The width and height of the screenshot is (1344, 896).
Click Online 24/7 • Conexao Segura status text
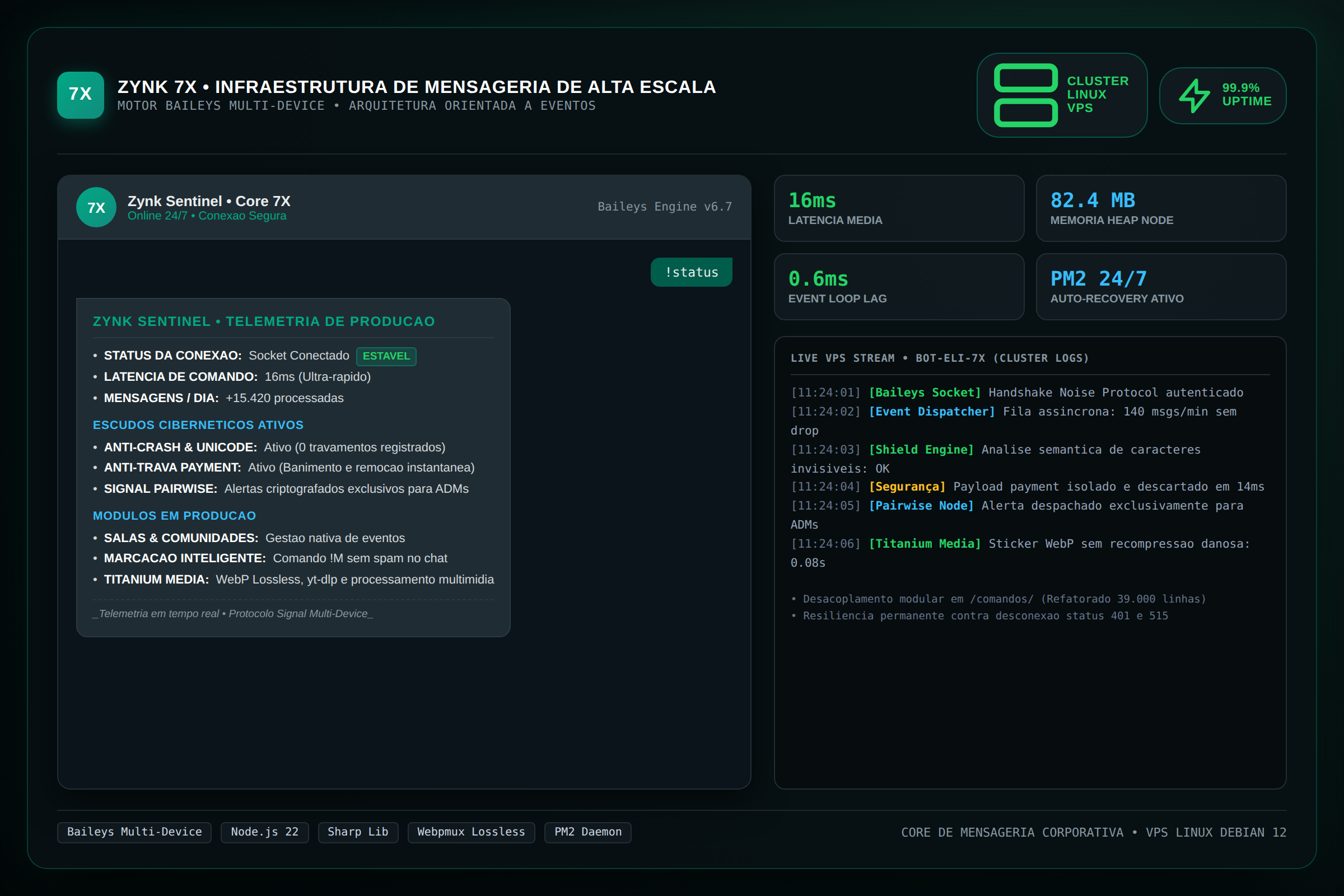coord(207,216)
